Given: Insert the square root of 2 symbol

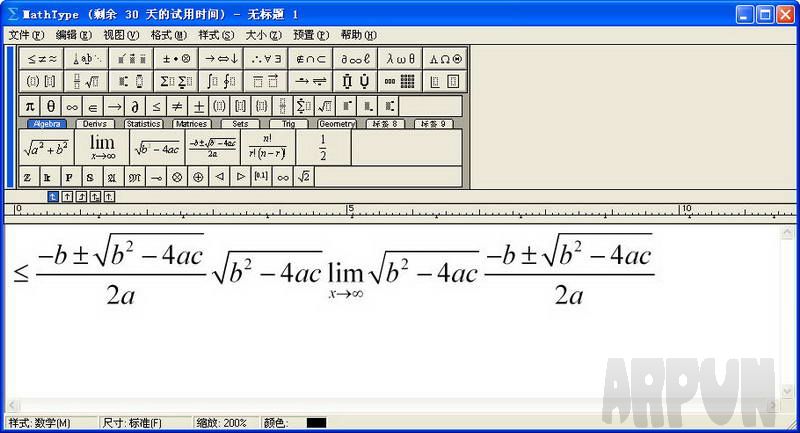Looking at the screenshot, I should click(304, 177).
